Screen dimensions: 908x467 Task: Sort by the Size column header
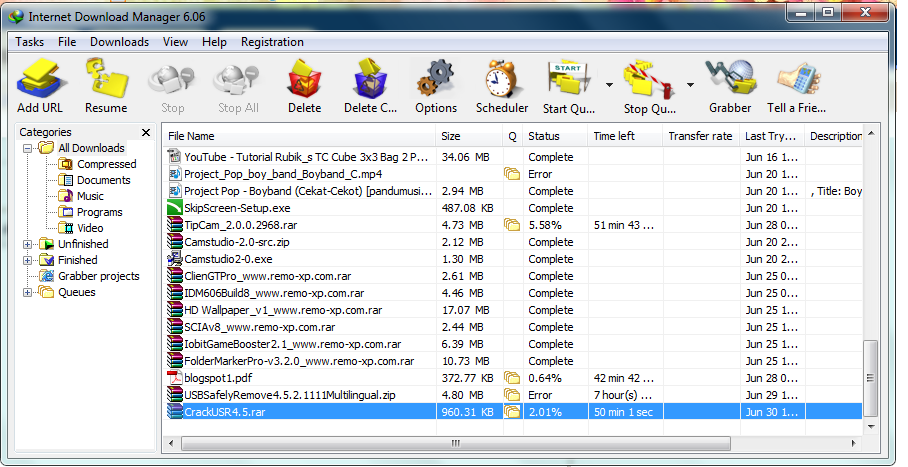coord(469,136)
